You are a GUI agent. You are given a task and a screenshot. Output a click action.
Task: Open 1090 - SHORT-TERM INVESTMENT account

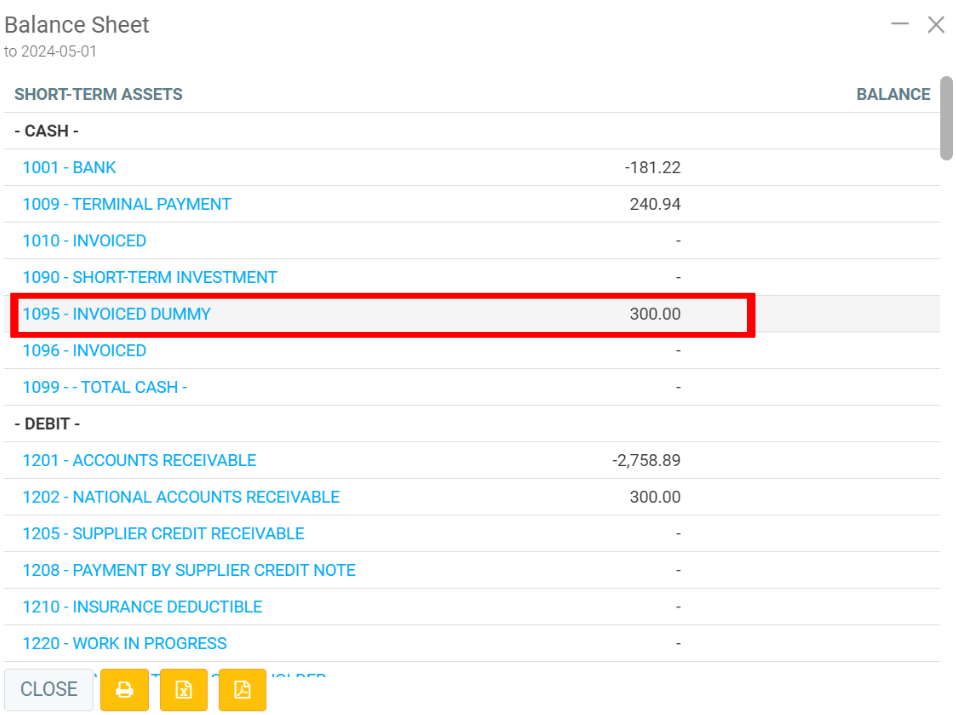(x=149, y=277)
